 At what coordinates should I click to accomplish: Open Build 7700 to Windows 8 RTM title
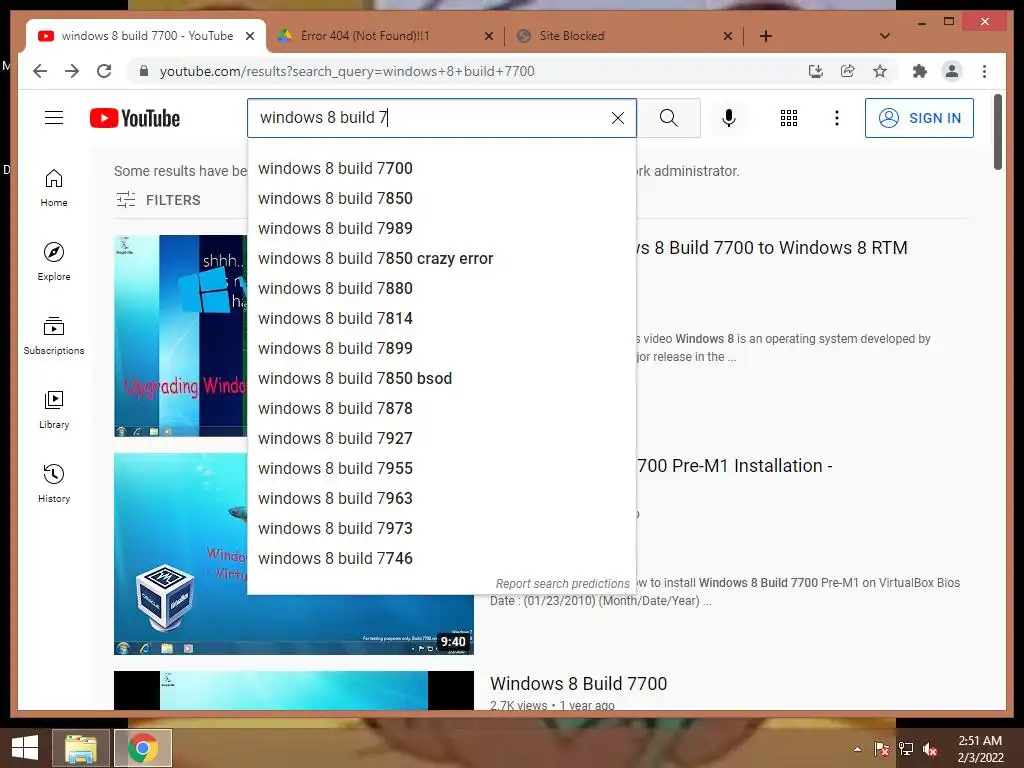772,248
